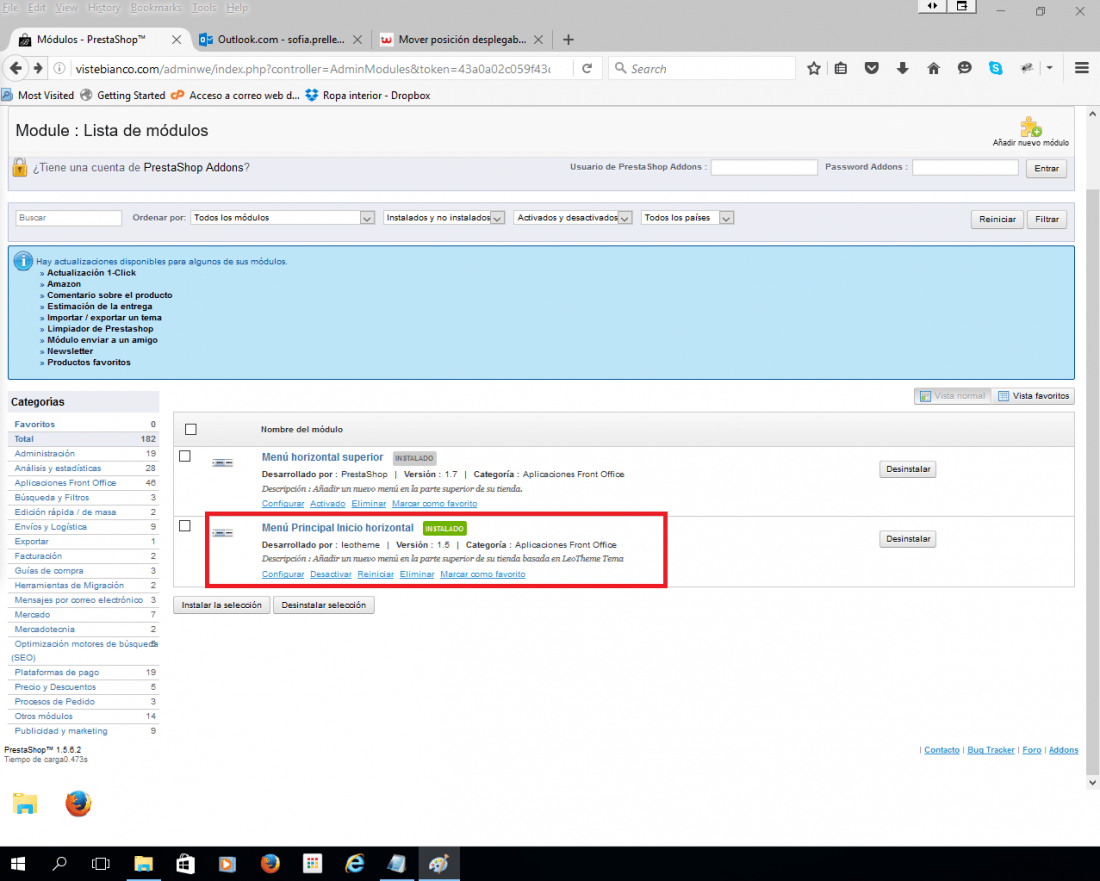The image size is (1100, 881).
Task: Click the Añadir nuevo módulo puzzle icon
Action: pos(1031,127)
